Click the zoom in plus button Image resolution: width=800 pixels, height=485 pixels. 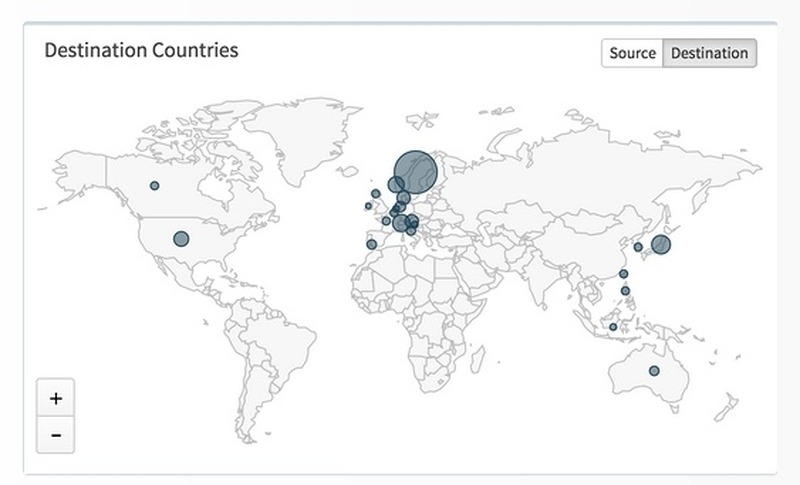pyautogui.click(x=56, y=398)
